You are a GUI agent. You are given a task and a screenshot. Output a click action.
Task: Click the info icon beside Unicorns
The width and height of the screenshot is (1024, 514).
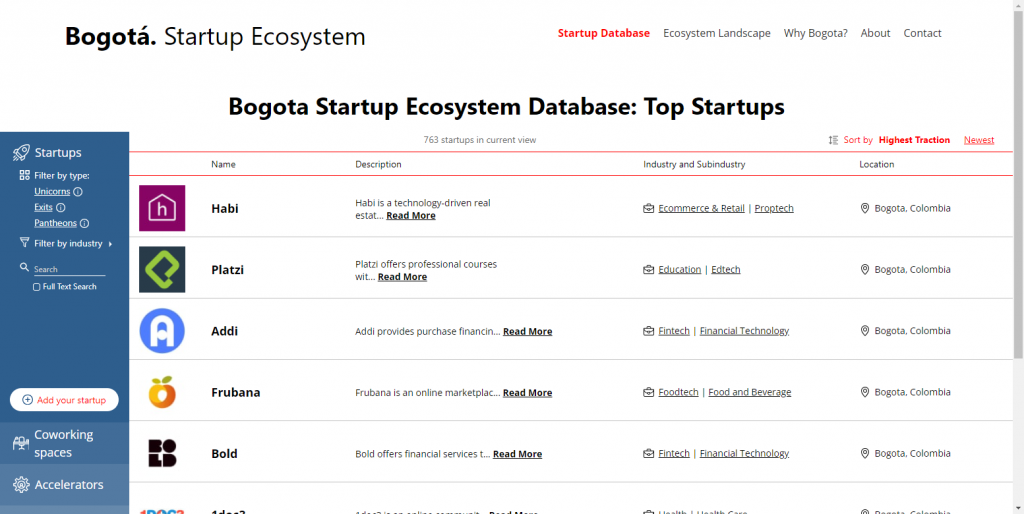[x=78, y=192]
